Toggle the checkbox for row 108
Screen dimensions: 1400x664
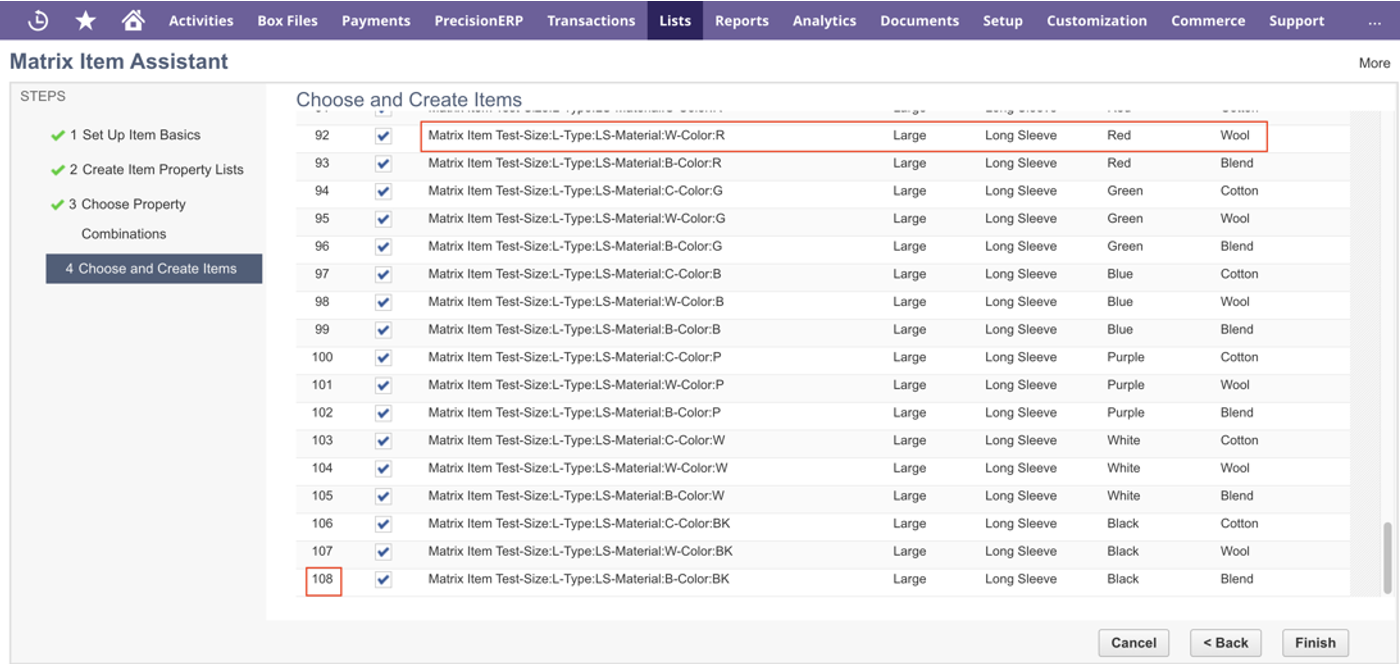pyautogui.click(x=383, y=580)
